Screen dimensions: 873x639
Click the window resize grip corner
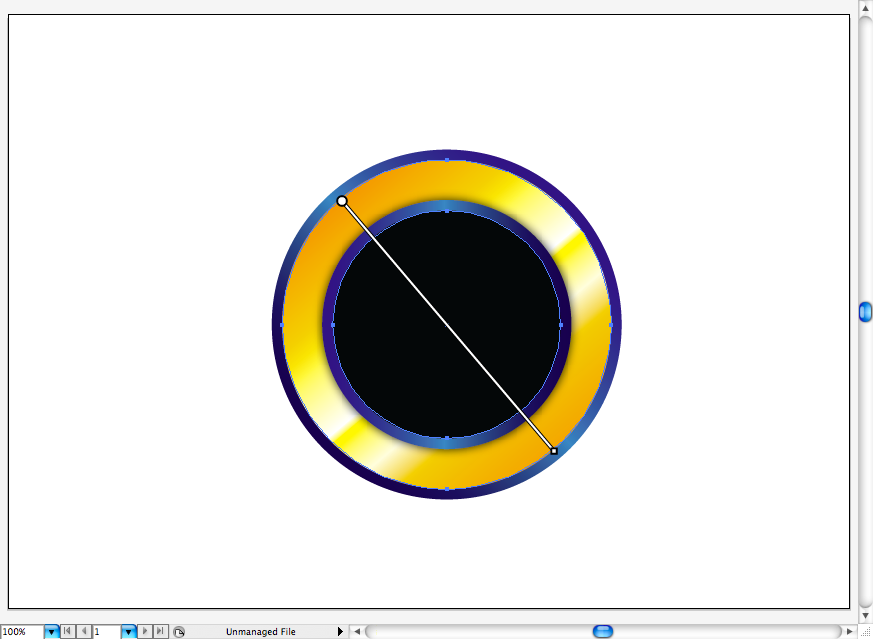[x=866, y=632]
